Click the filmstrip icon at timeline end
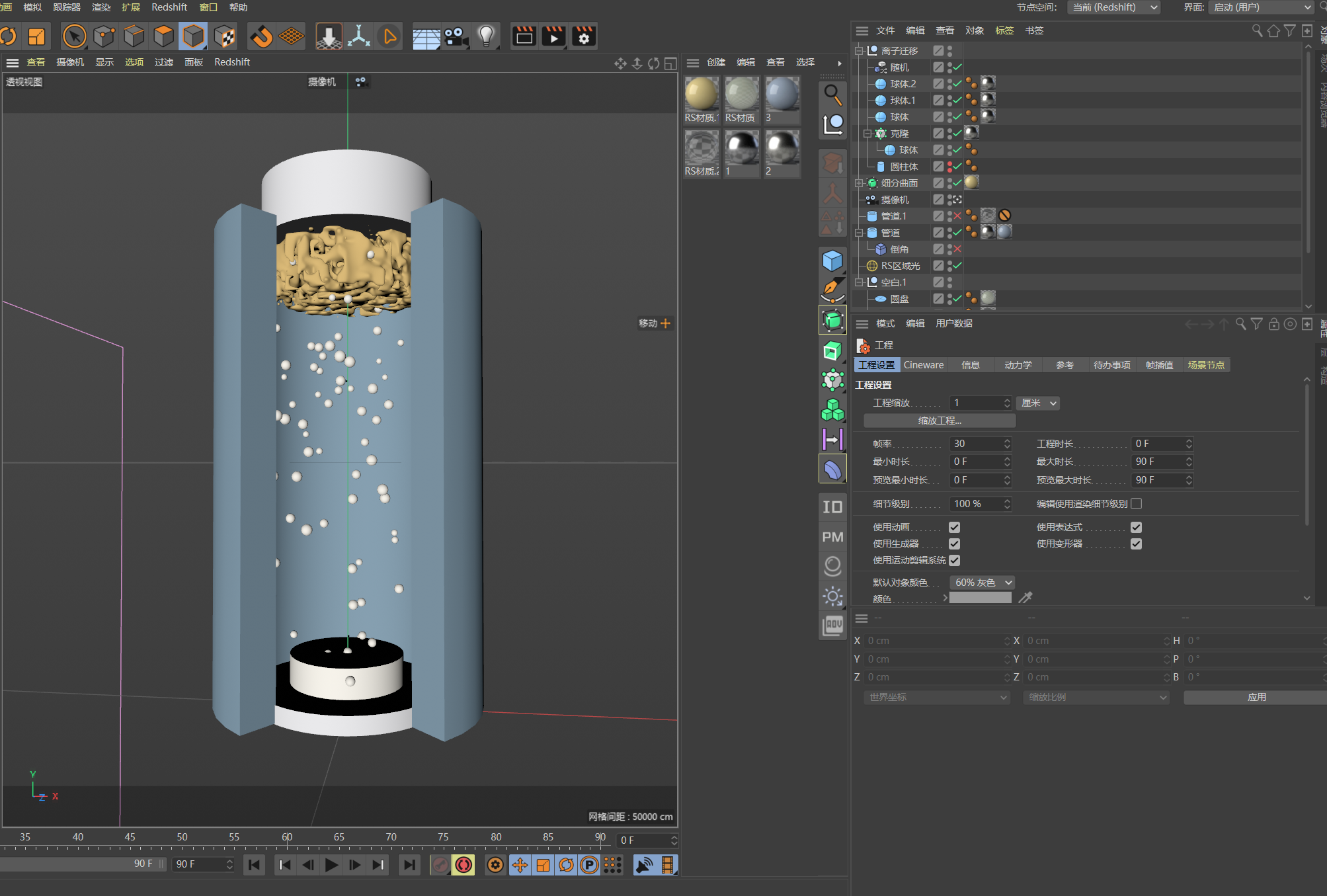This screenshot has height=896, width=1327. point(668,865)
